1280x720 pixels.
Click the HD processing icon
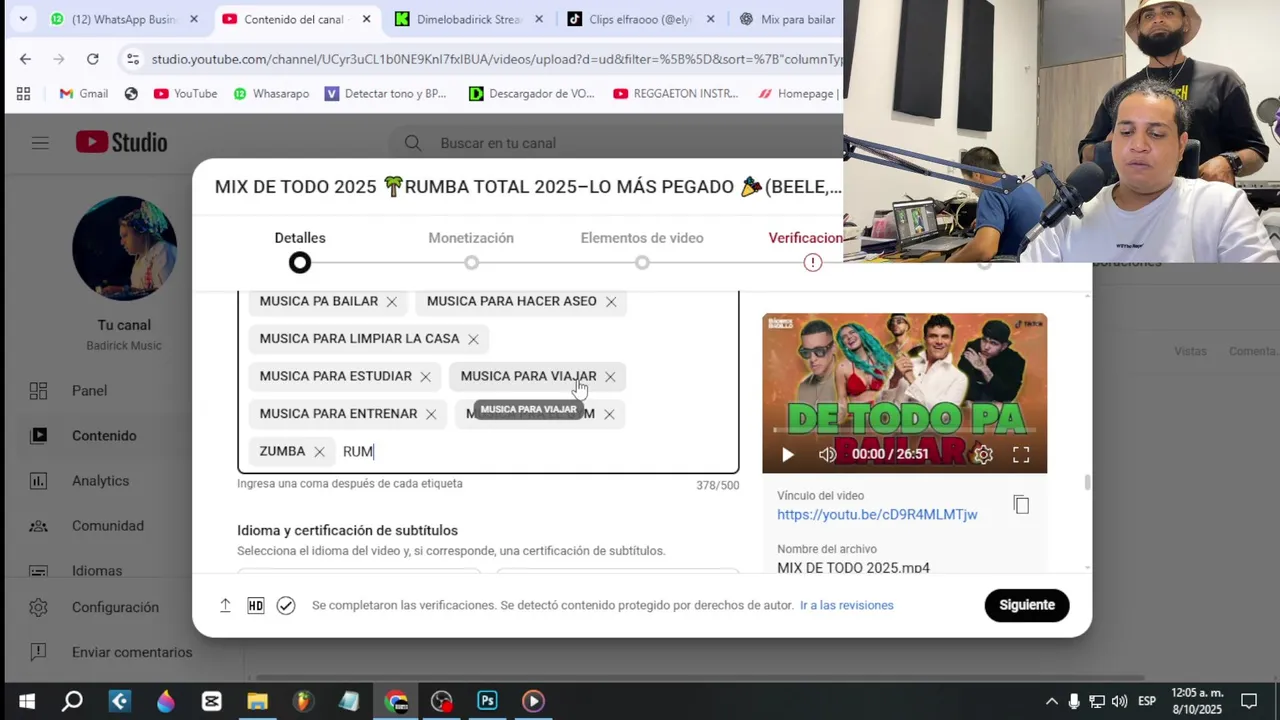256,605
